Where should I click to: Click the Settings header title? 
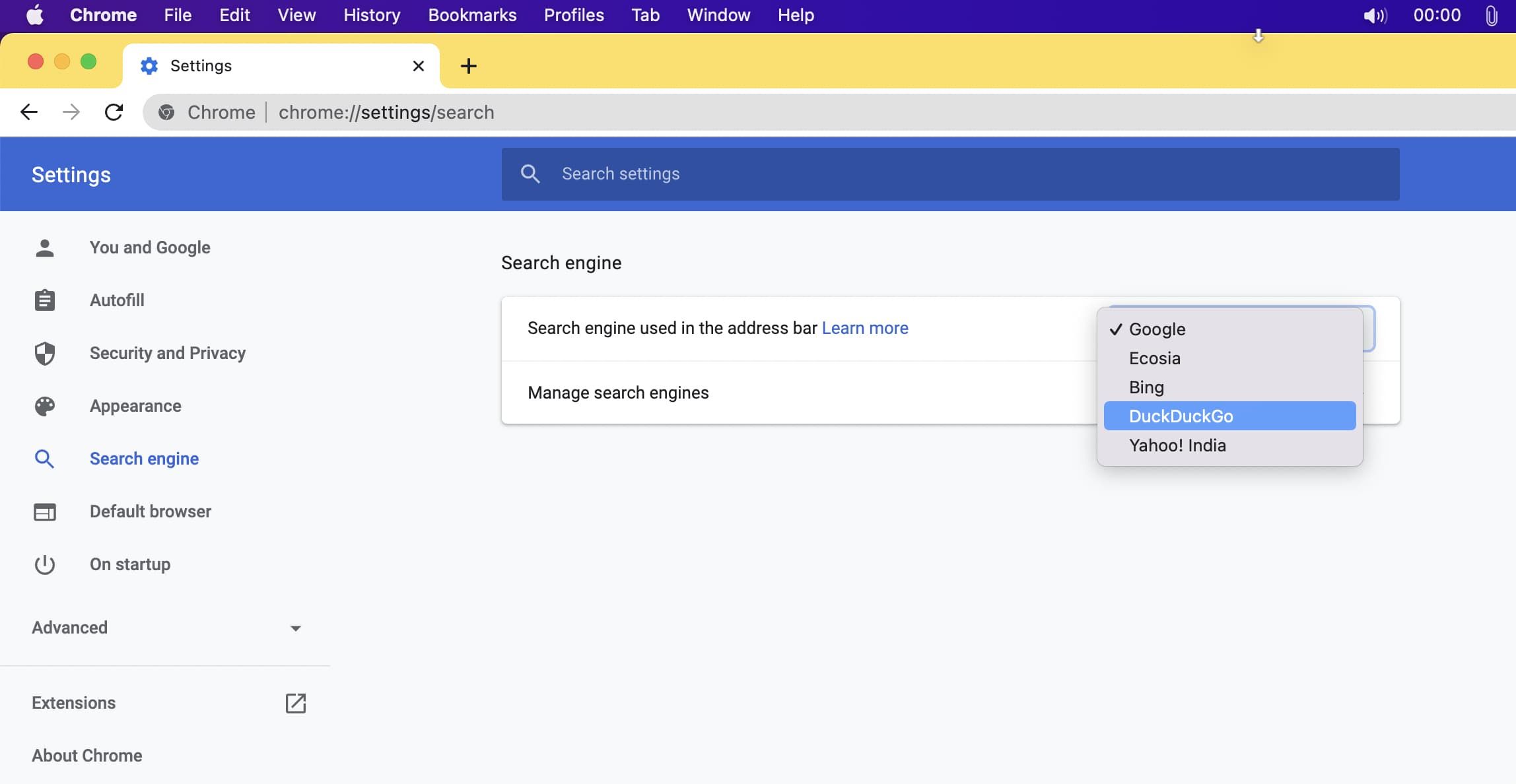click(x=71, y=175)
